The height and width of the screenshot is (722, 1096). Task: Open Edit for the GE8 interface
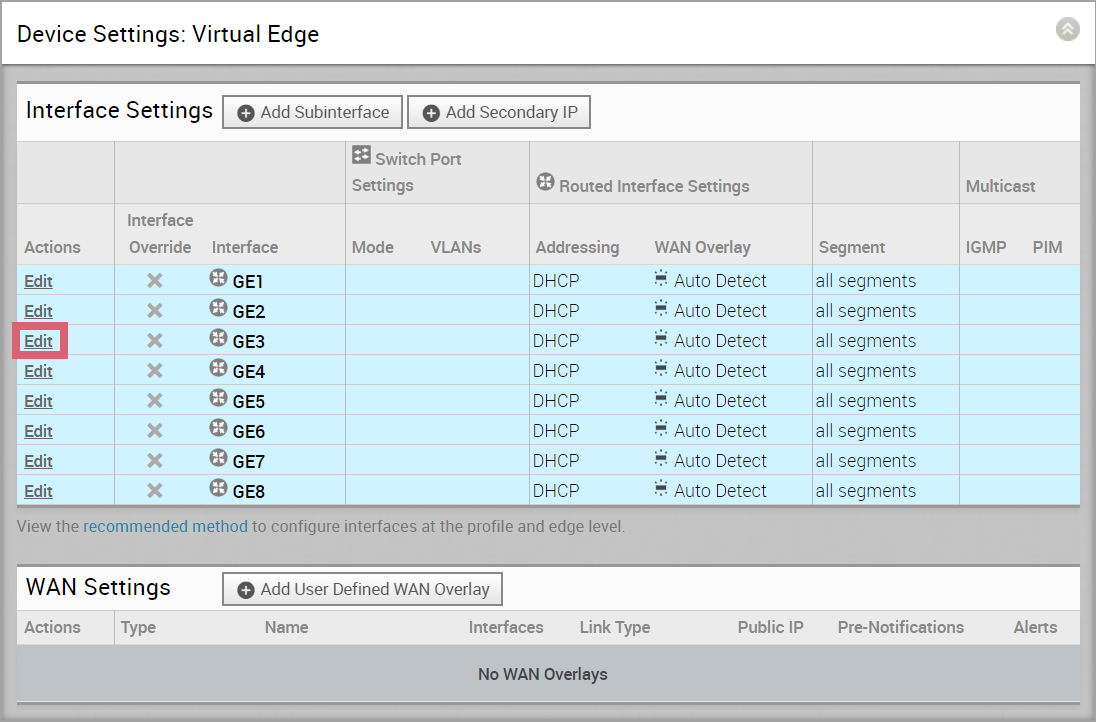[x=38, y=491]
